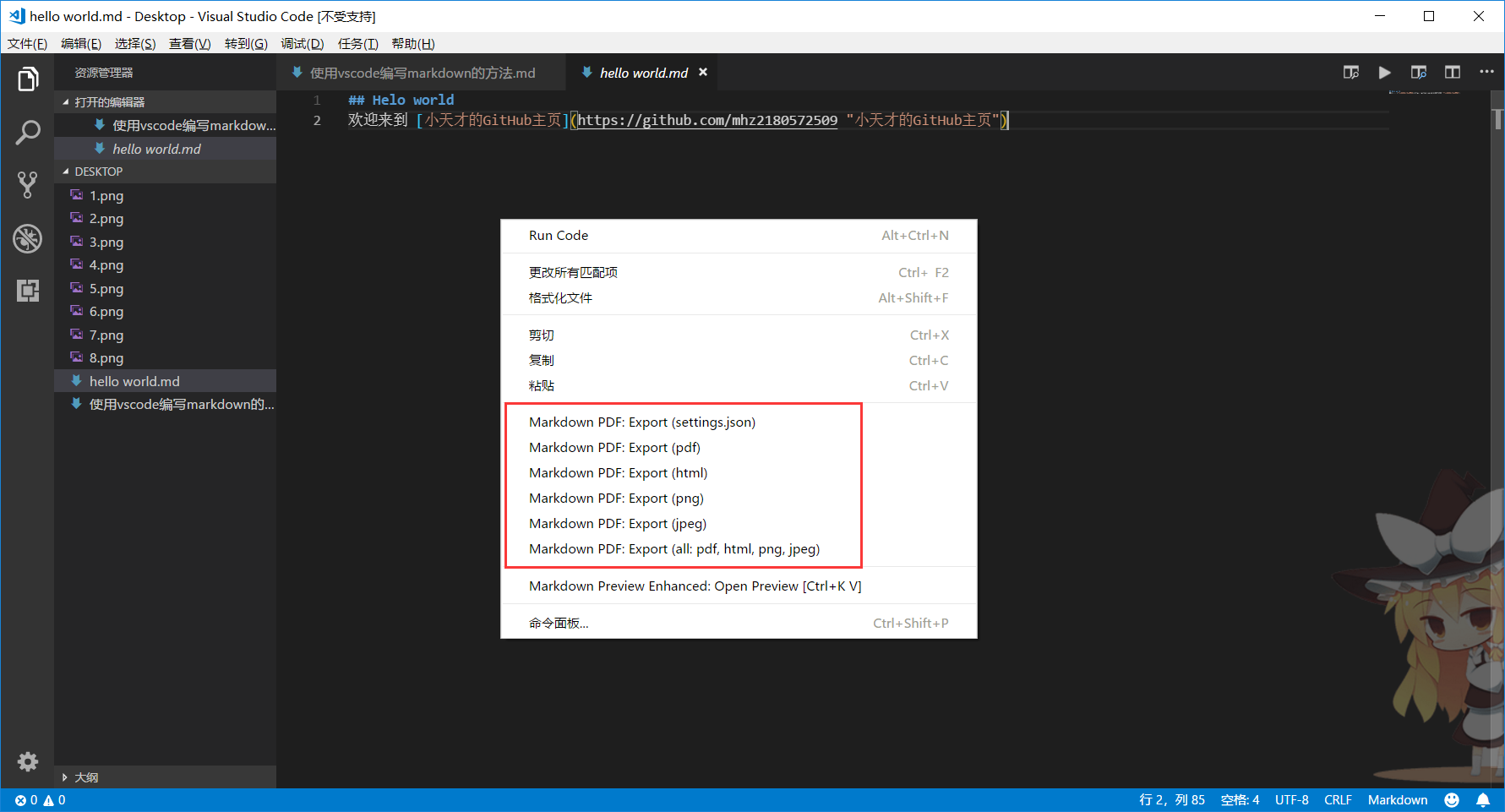This screenshot has width=1505, height=812.
Task: Expand the Outline section
Action: 165,777
